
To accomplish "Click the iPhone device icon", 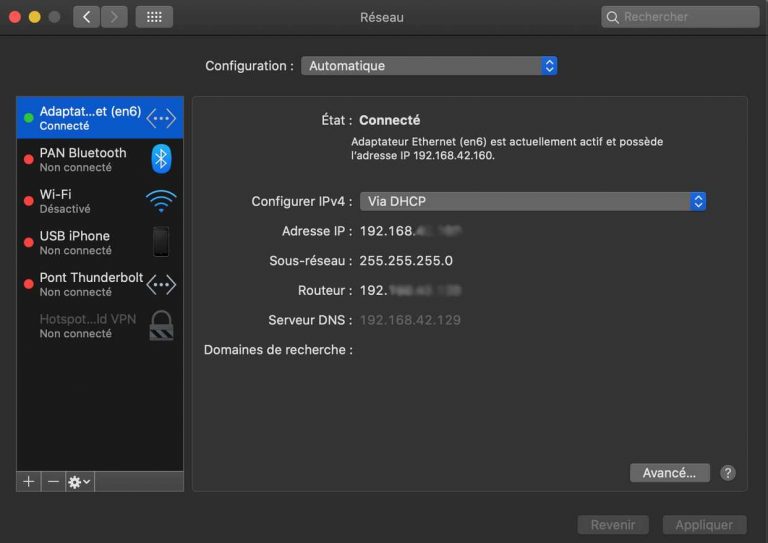I will point(161,241).
